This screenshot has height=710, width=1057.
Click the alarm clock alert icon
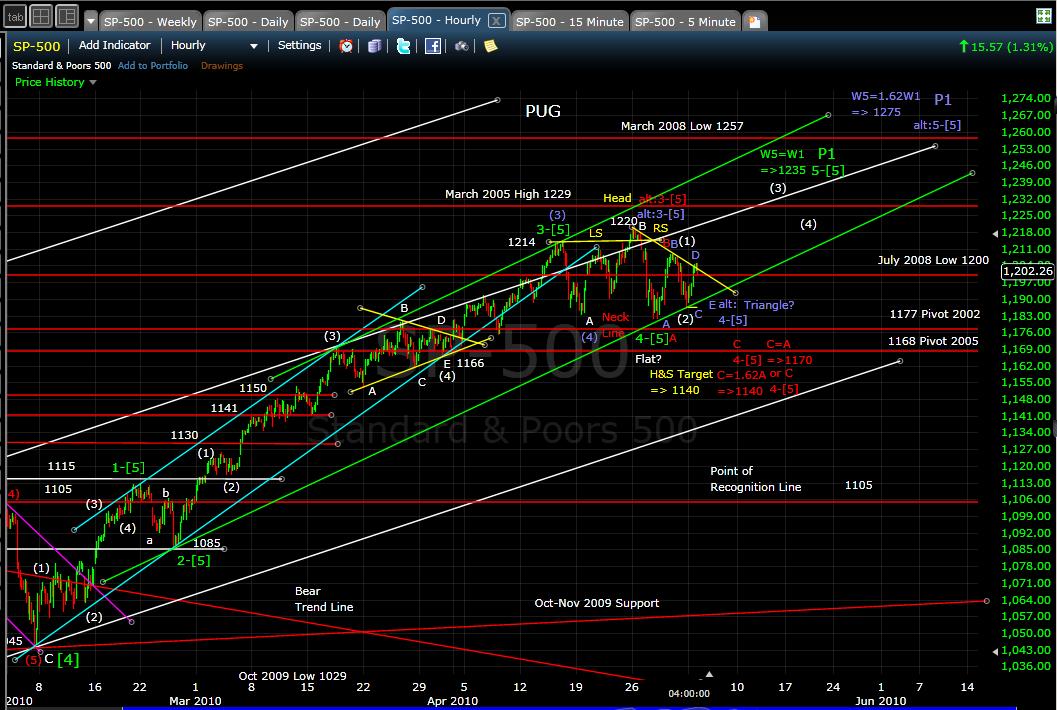346,46
